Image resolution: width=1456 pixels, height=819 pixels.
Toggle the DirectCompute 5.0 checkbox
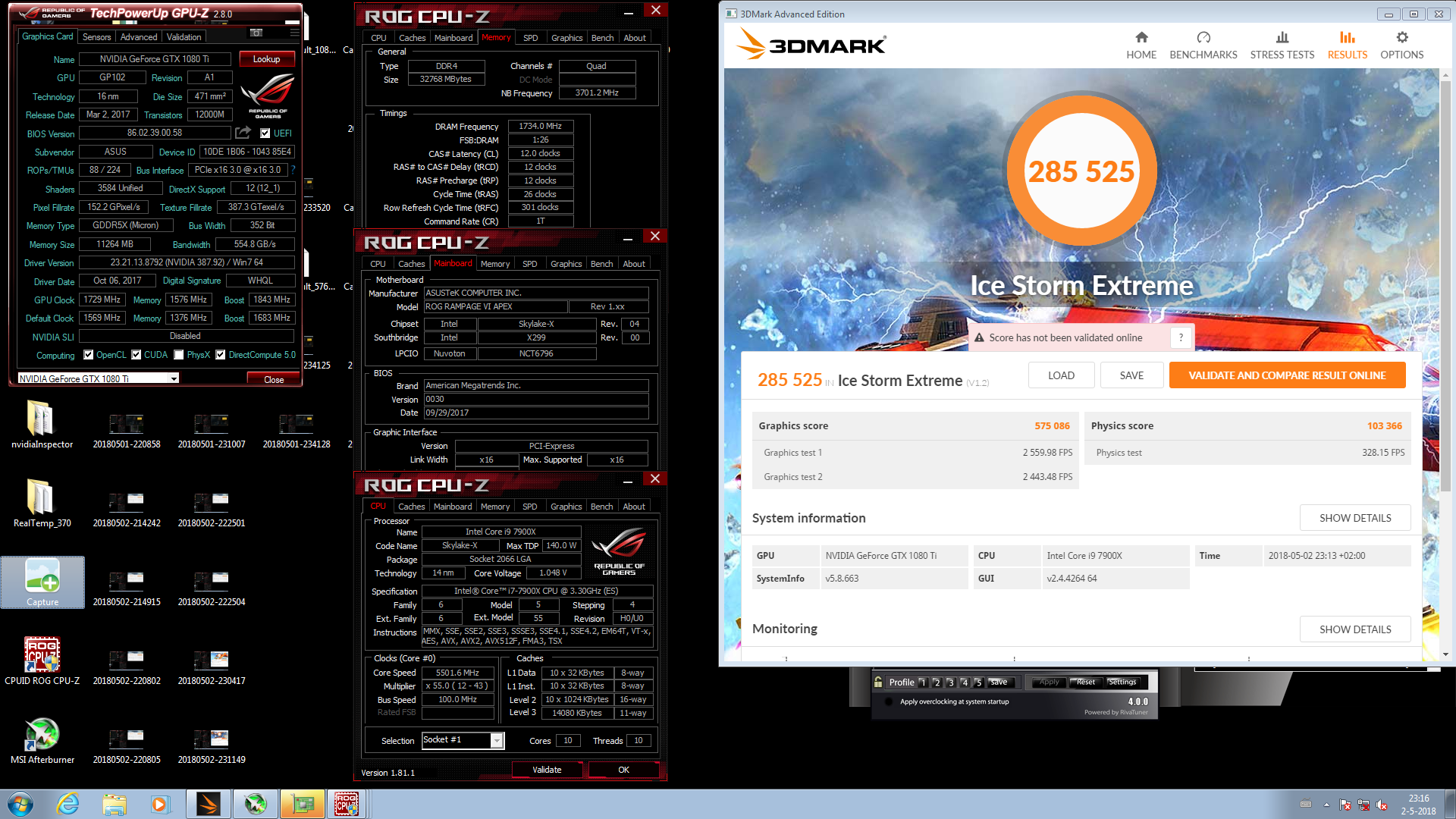pos(221,355)
